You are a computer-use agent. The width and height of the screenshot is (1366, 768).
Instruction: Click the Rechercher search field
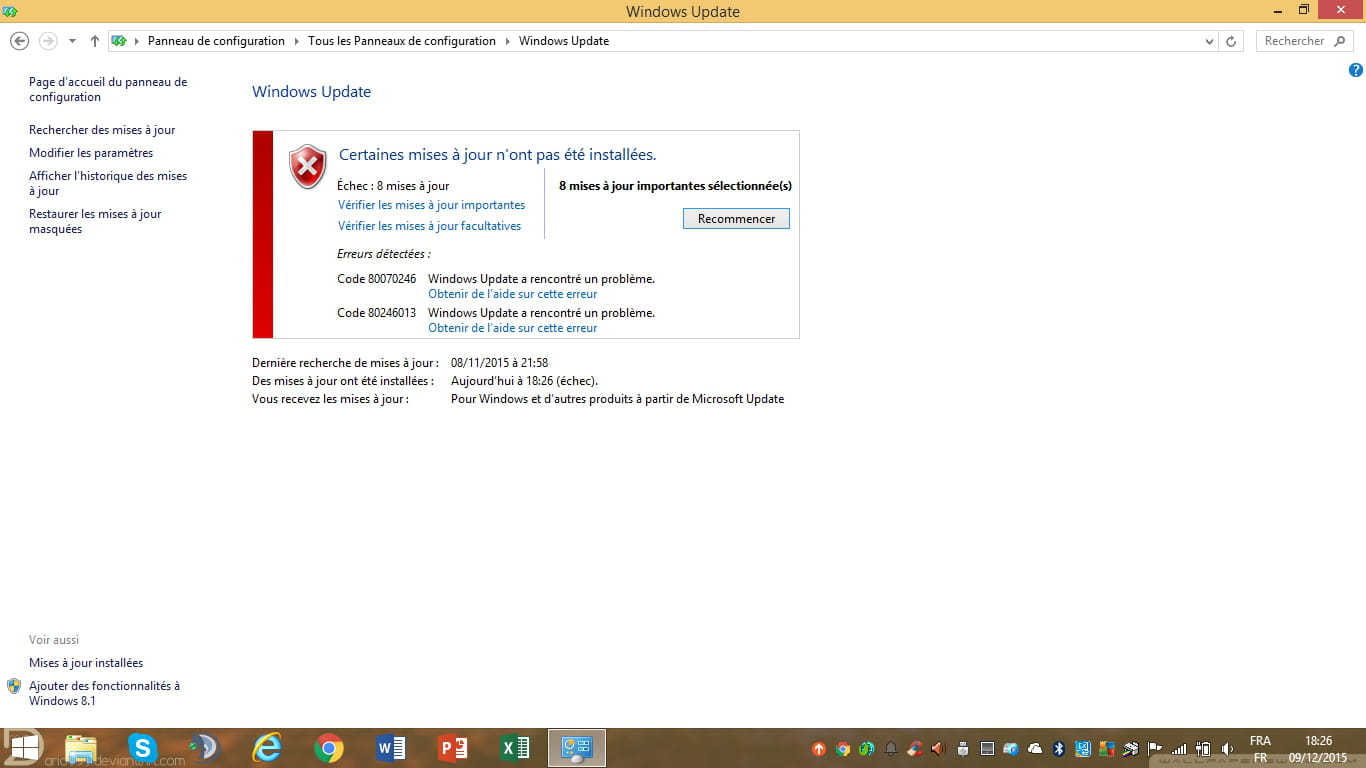point(1305,41)
